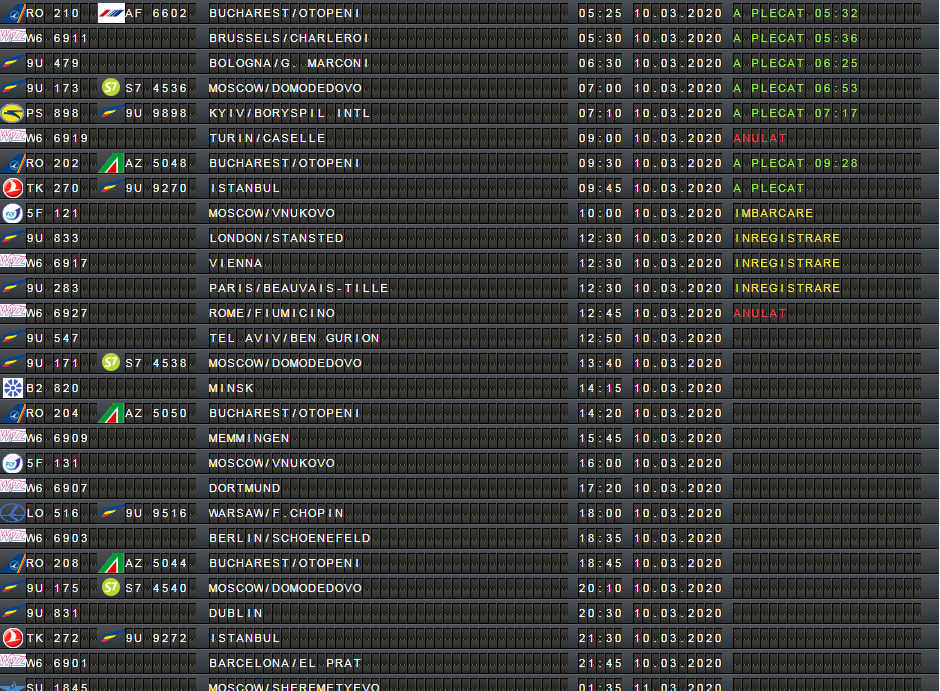This screenshot has height=691, width=940.
Task: Click departure time 20:30 for Dublin
Action: (600, 613)
